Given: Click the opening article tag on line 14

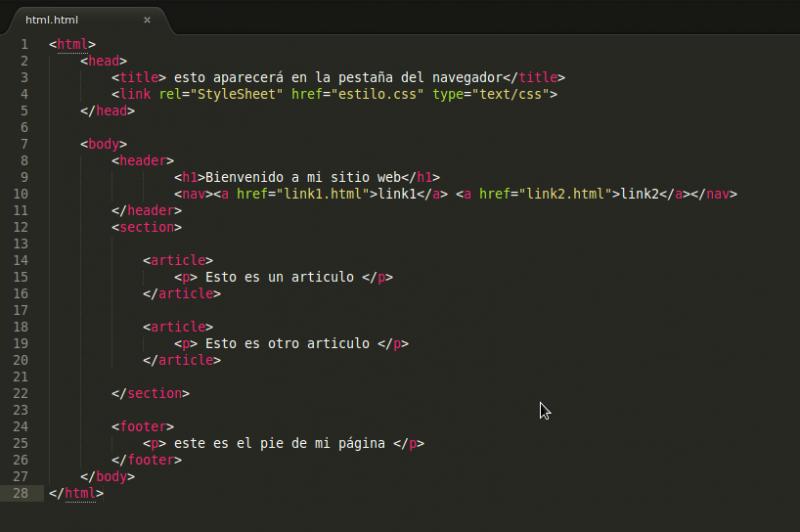Looking at the screenshot, I should click(178, 260).
